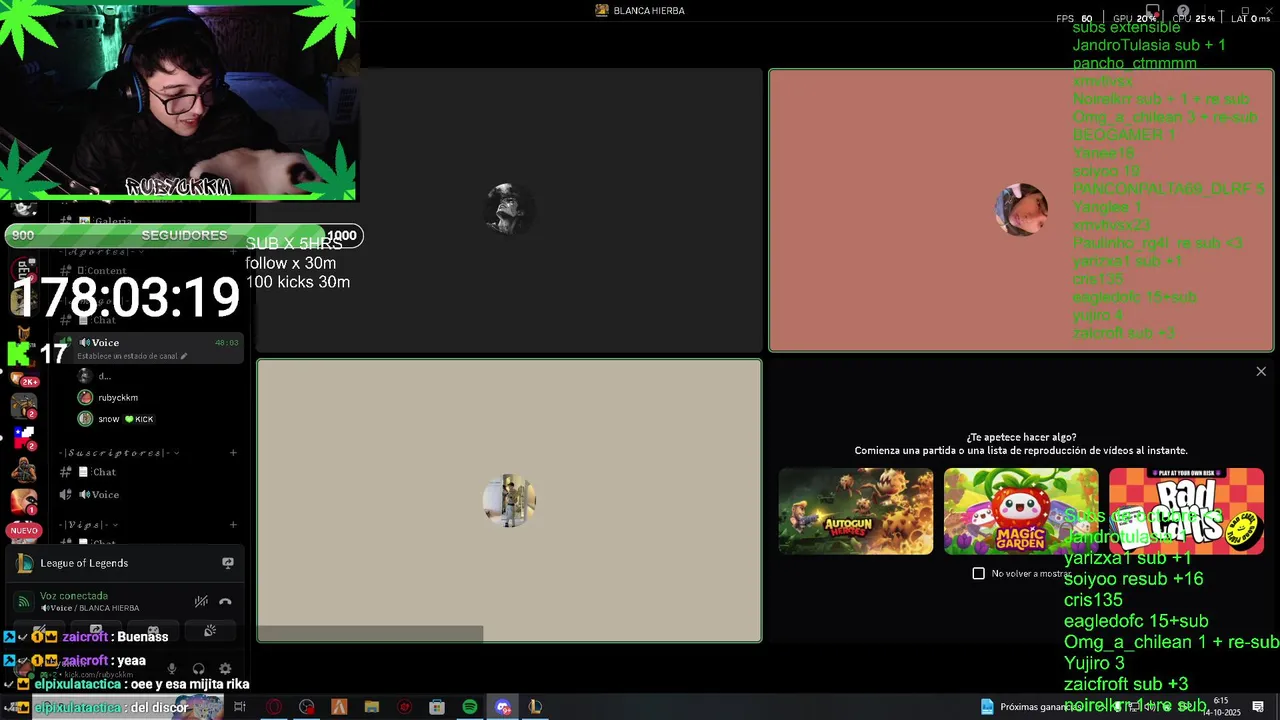Launch Autogun Heroes activity thumbnail
Viewport: 1280px width, 720px height.
[x=856, y=511]
